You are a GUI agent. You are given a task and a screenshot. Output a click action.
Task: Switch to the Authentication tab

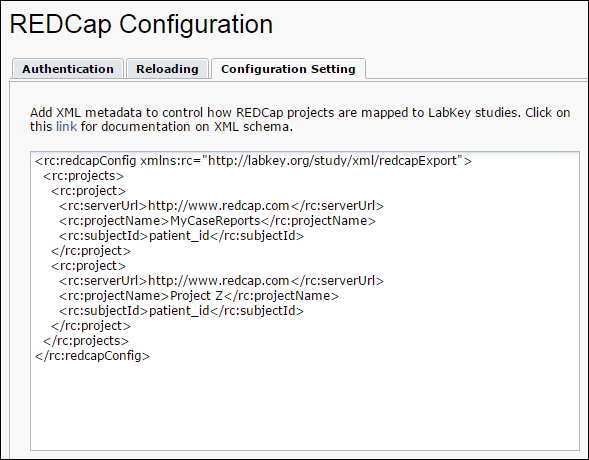pos(68,69)
